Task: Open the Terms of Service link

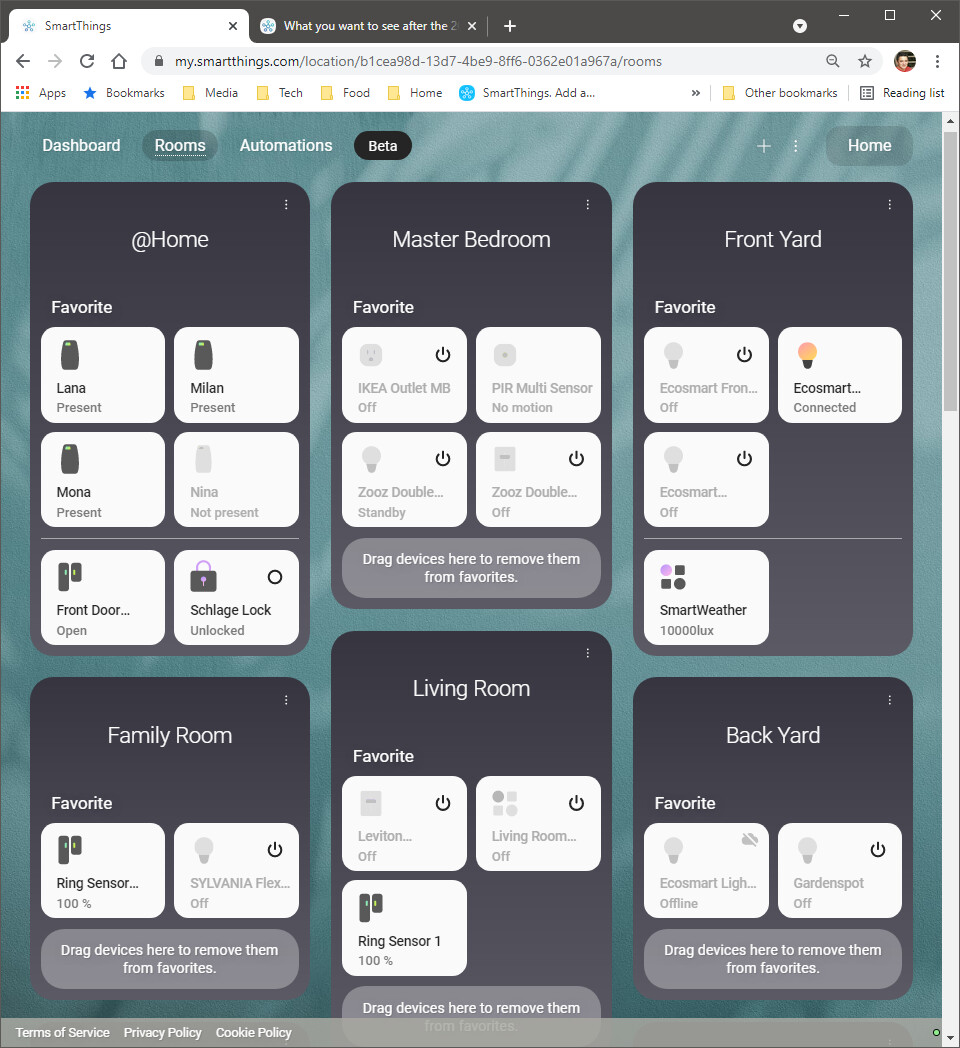Action: point(63,1033)
